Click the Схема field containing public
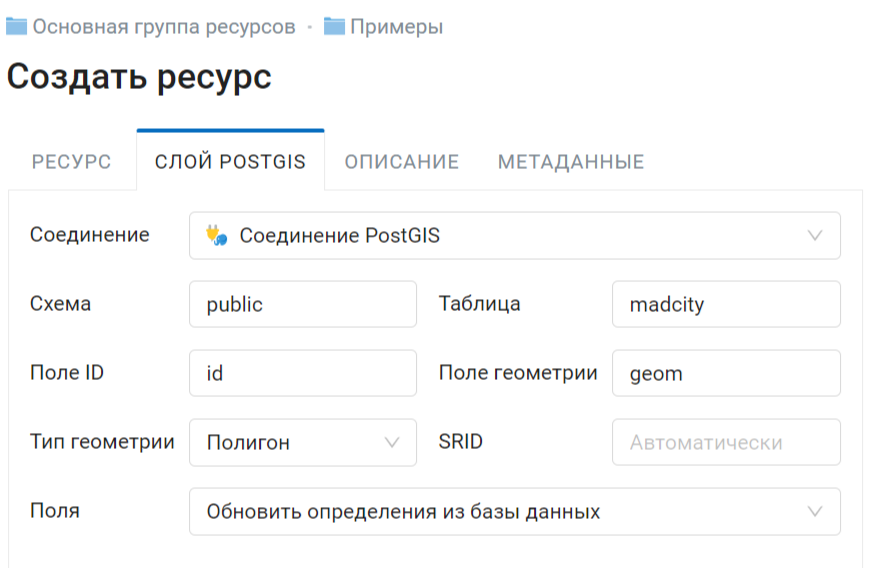Screen dimensions: 876x568 (303, 304)
